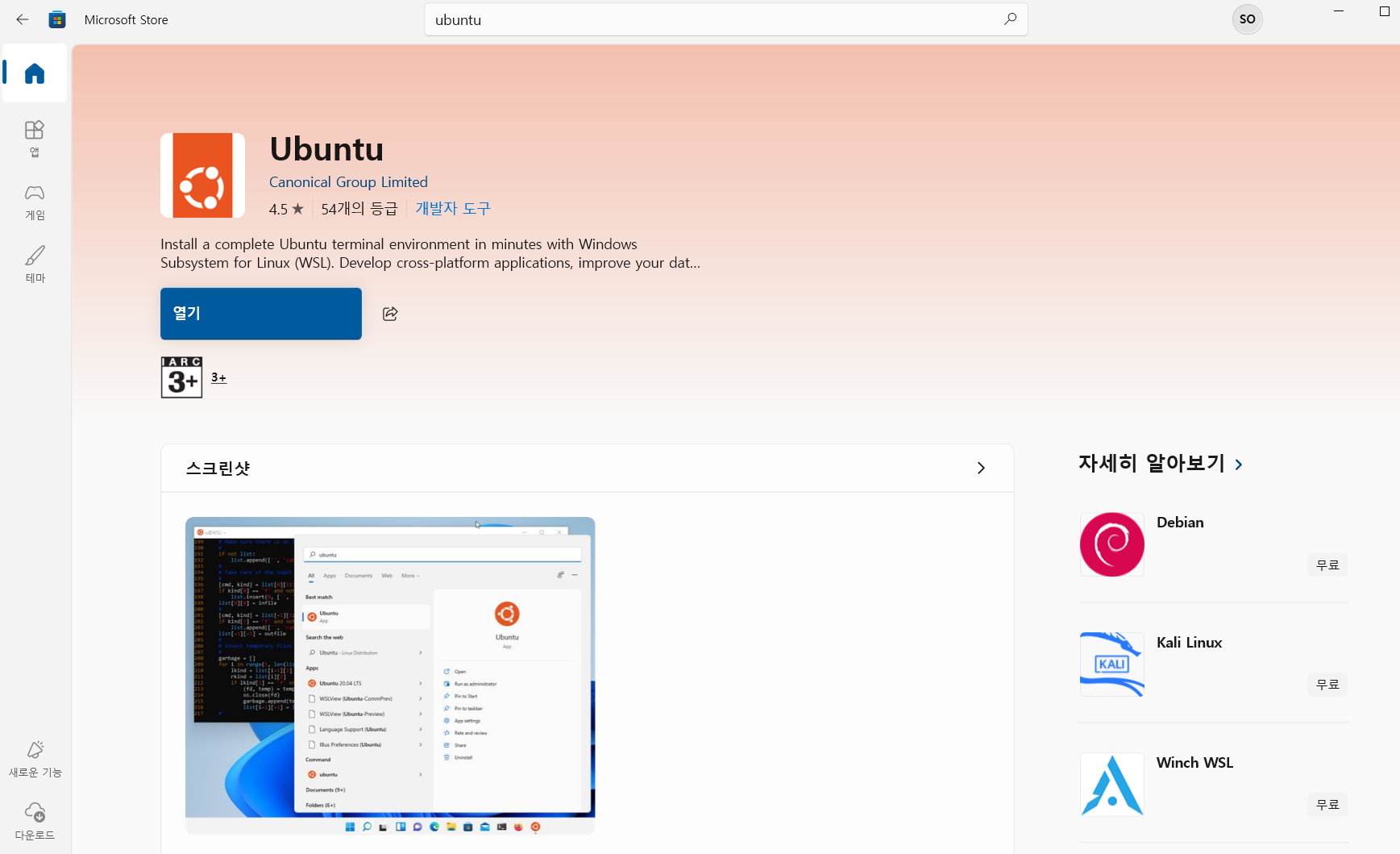1400x854 pixels.
Task: Open the SO account profile
Action: (x=1247, y=19)
